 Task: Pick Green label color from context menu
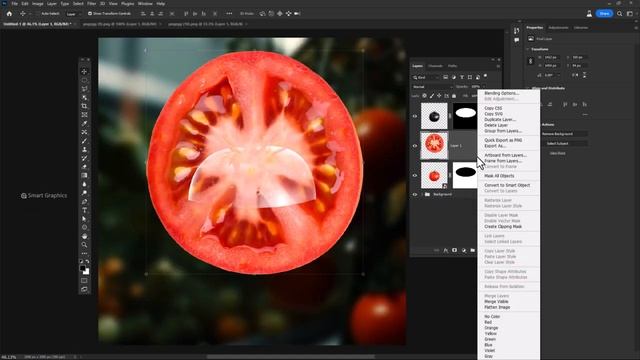490,339
